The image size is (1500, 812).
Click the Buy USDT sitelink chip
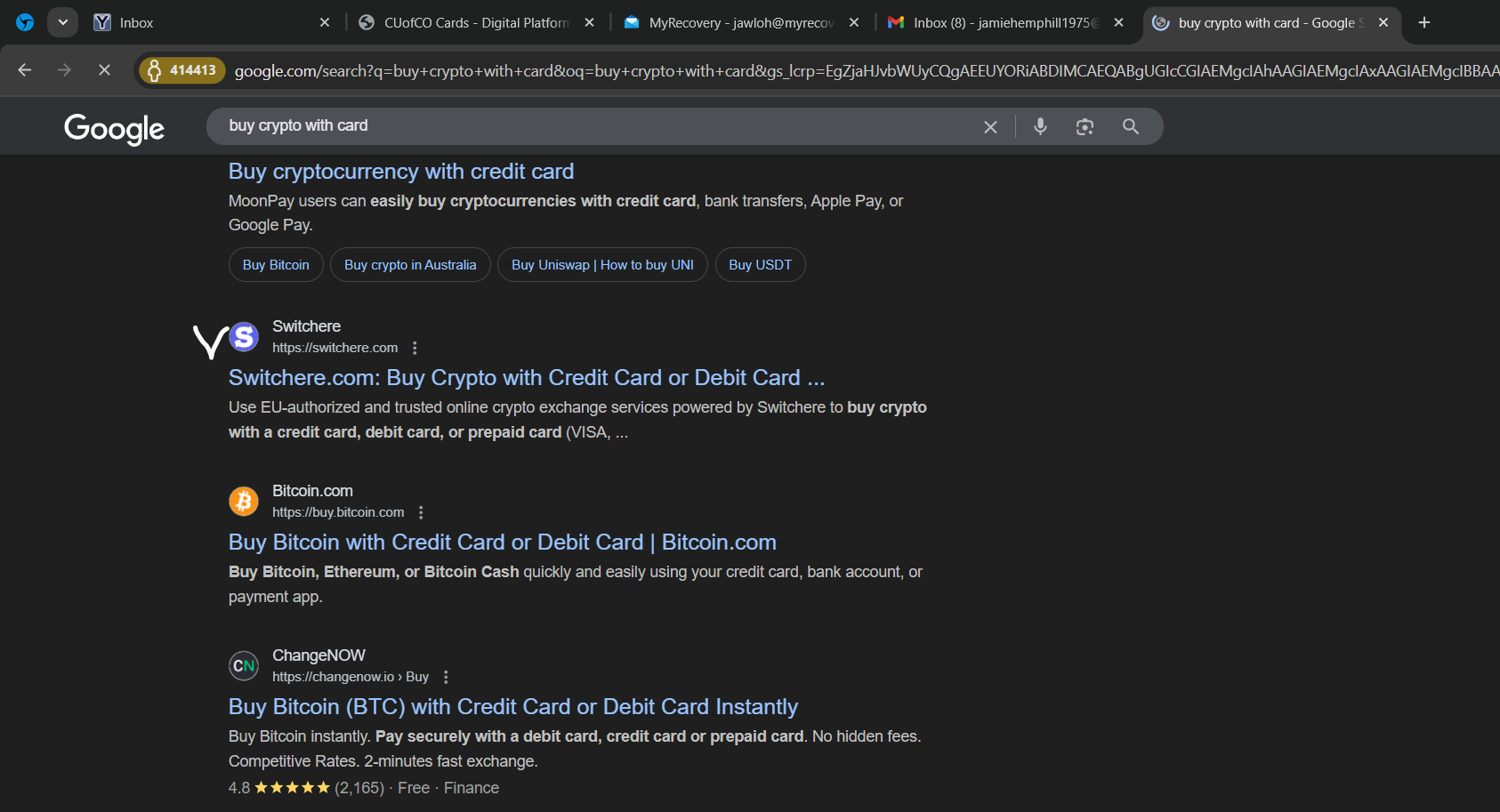tap(760, 265)
